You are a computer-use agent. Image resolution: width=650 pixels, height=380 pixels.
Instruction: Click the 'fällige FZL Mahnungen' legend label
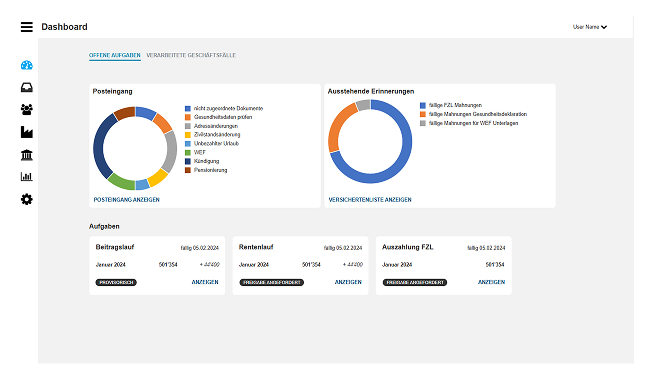coord(455,105)
